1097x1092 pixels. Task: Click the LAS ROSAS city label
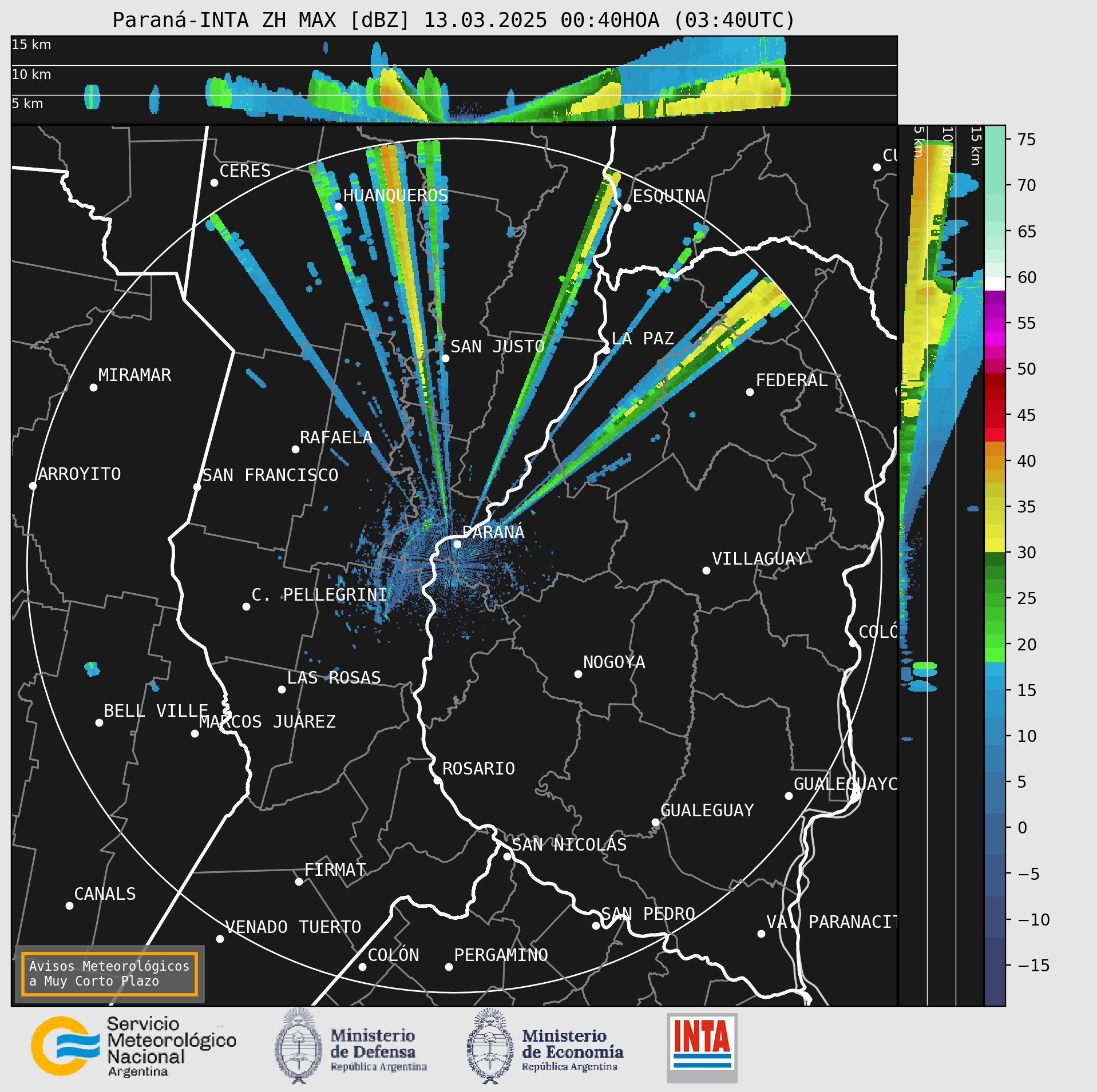click(x=334, y=677)
